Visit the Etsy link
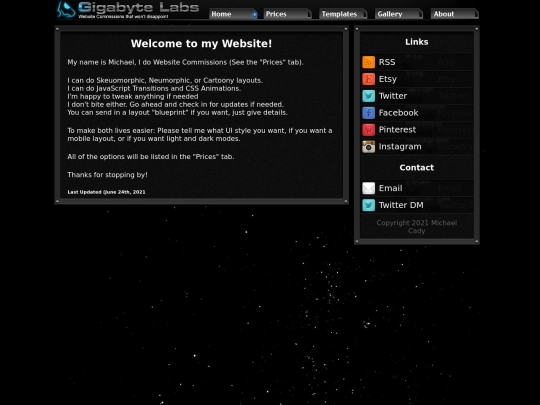 pyautogui.click(x=388, y=79)
